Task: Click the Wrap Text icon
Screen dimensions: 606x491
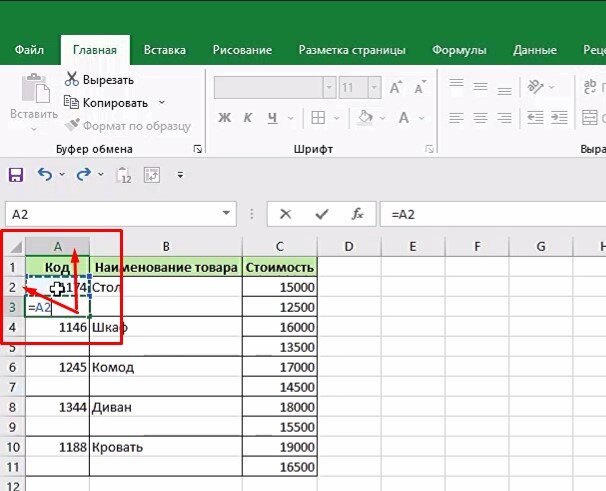Action: 590,87
